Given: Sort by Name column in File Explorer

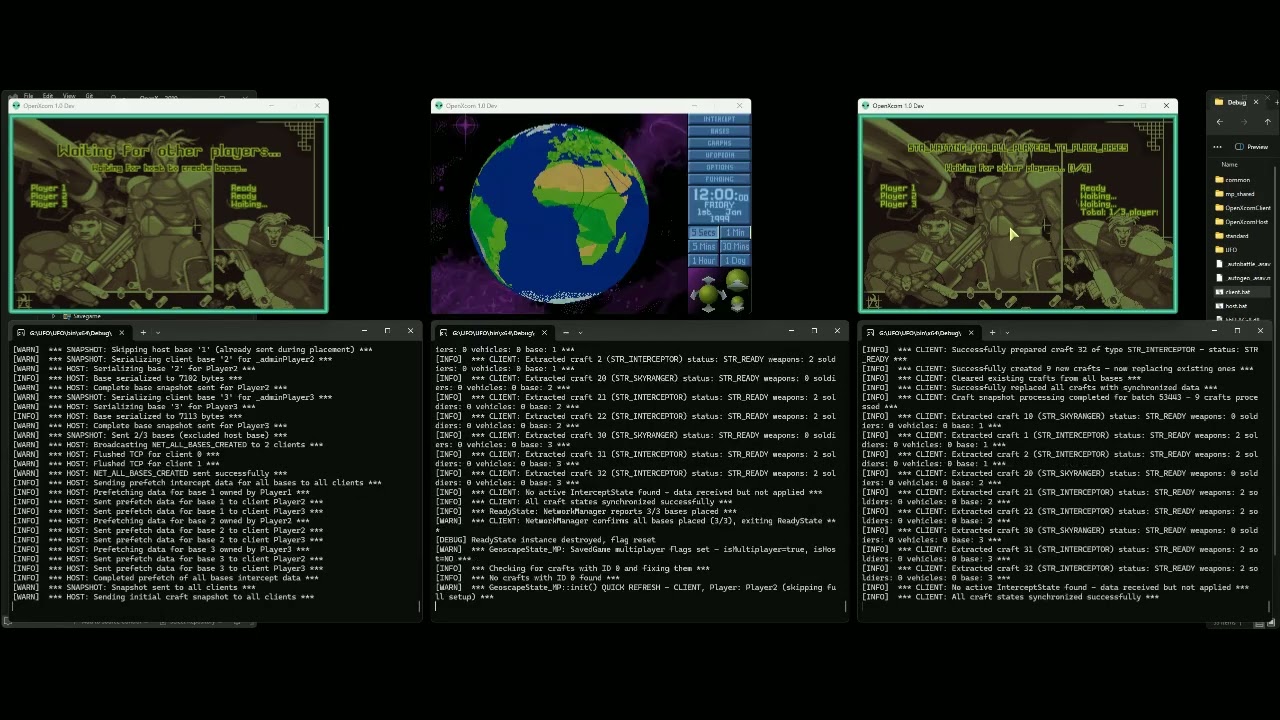Looking at the screenshot, I should pyautogui.click(x=1230, y=165).
